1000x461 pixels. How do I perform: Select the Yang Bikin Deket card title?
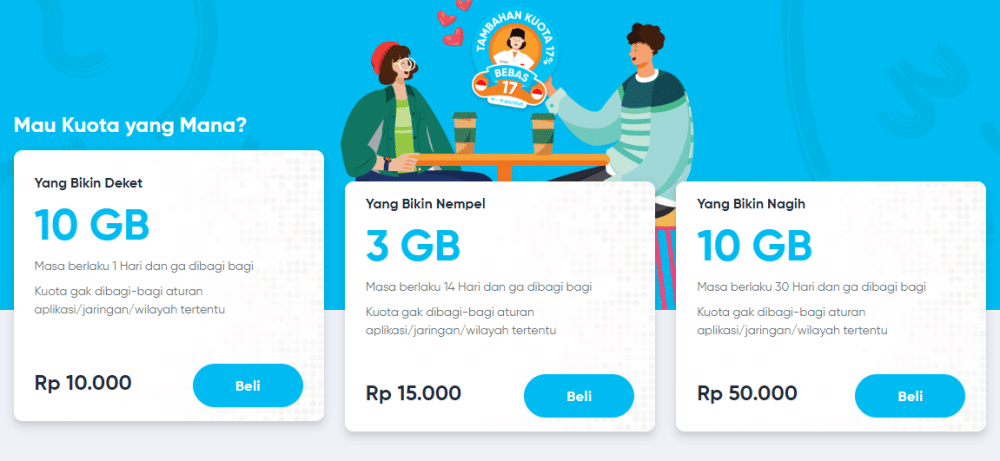click(x=88, y=184)
